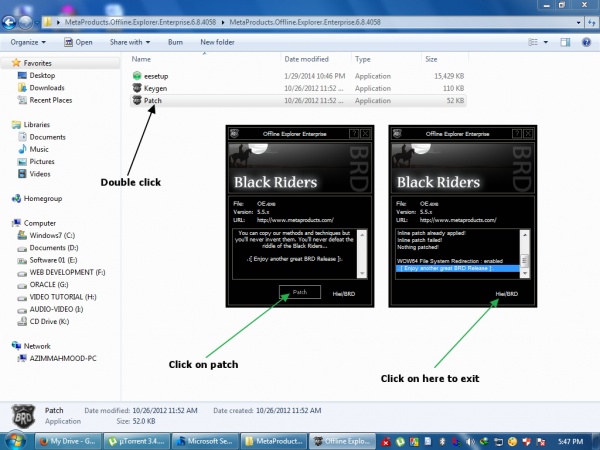
Task: Click New folder in the toolbar
Action: point(217,42)
